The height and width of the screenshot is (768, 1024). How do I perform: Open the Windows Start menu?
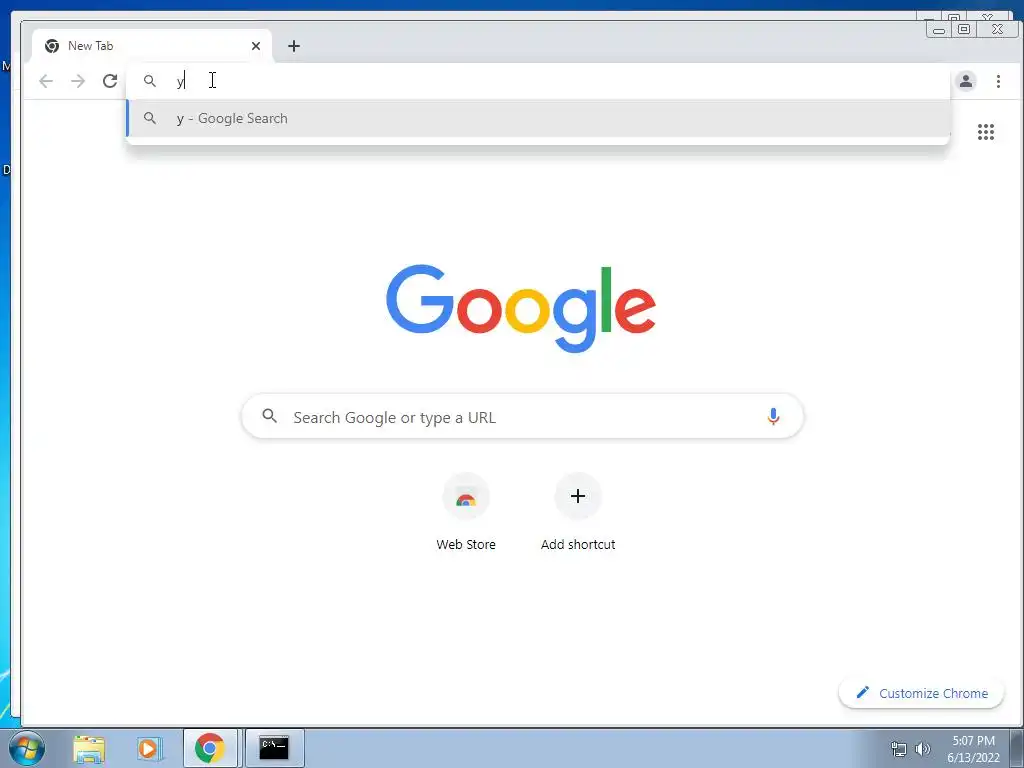click(x=27, y=748)
